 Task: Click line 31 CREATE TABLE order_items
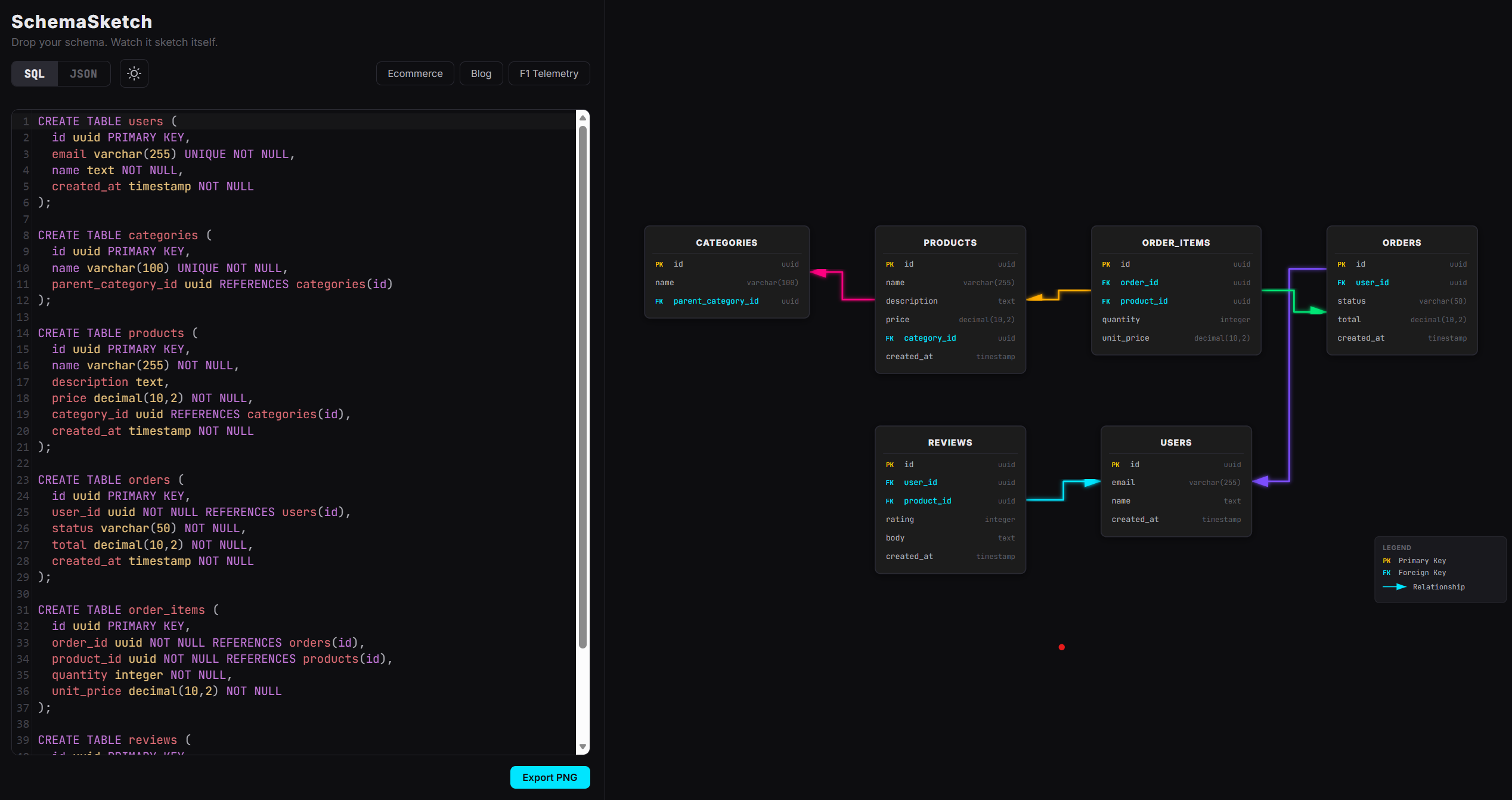click(x=128, y=610)
